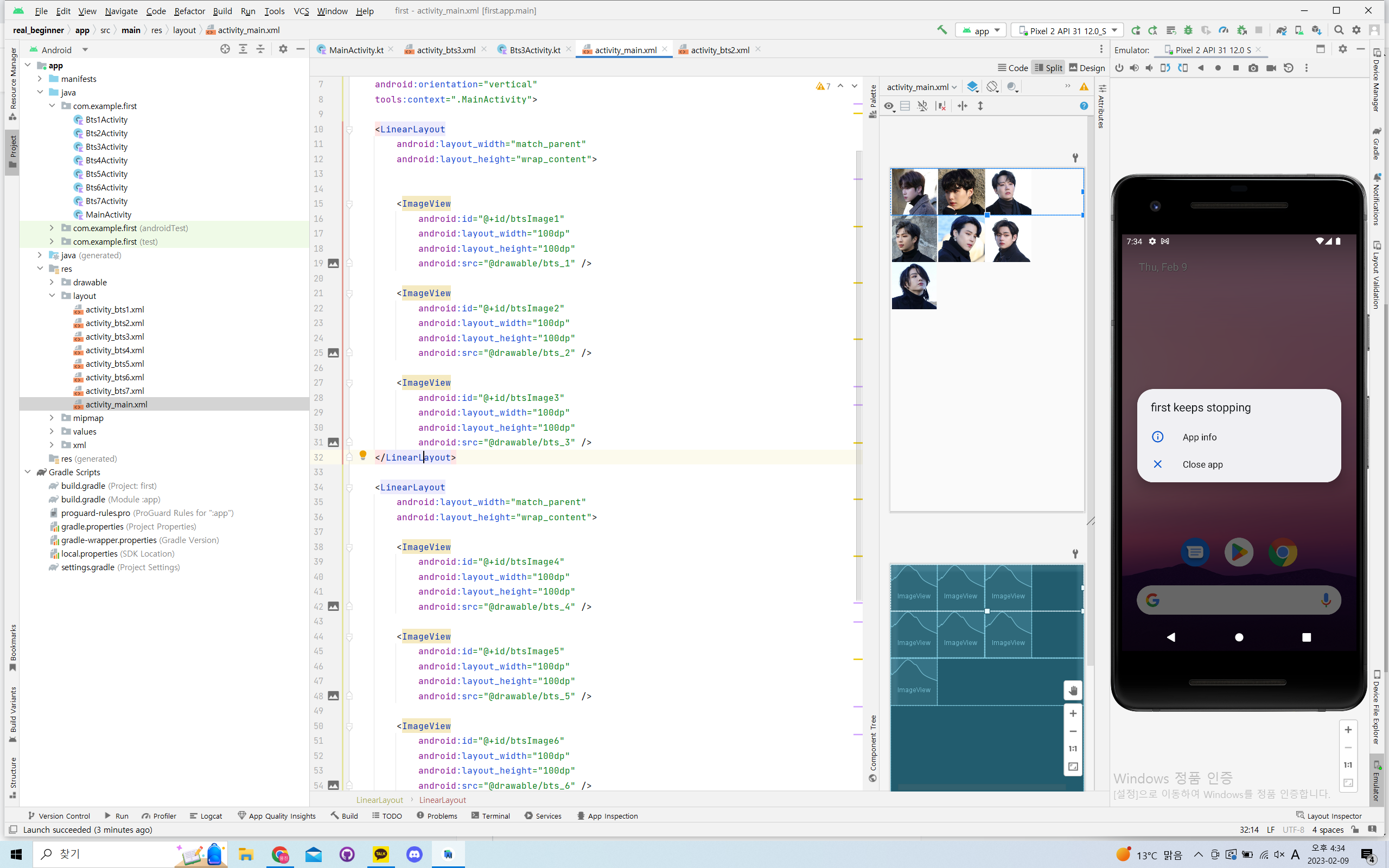Viewport: 1389px width, 868px height.
Task: Toggle the Hide baseline text icon
Action: tap(922, 106)
